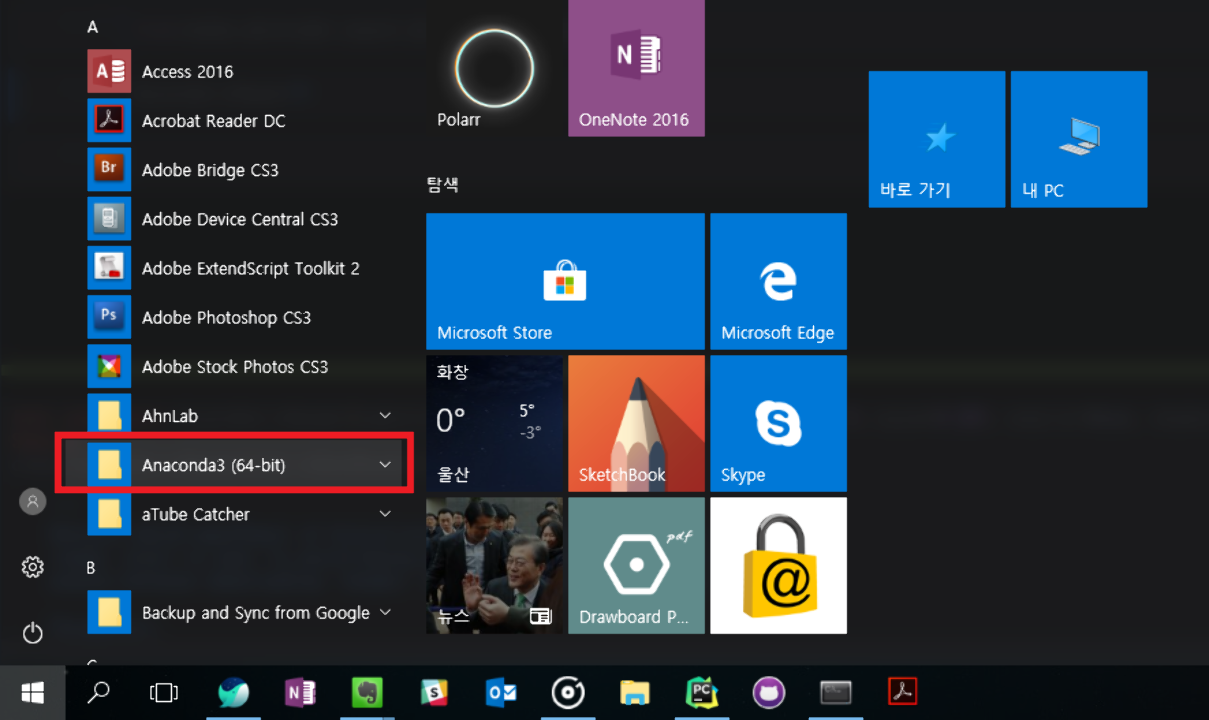Open Outlook from the taskbar

click(x=501, y=692)
